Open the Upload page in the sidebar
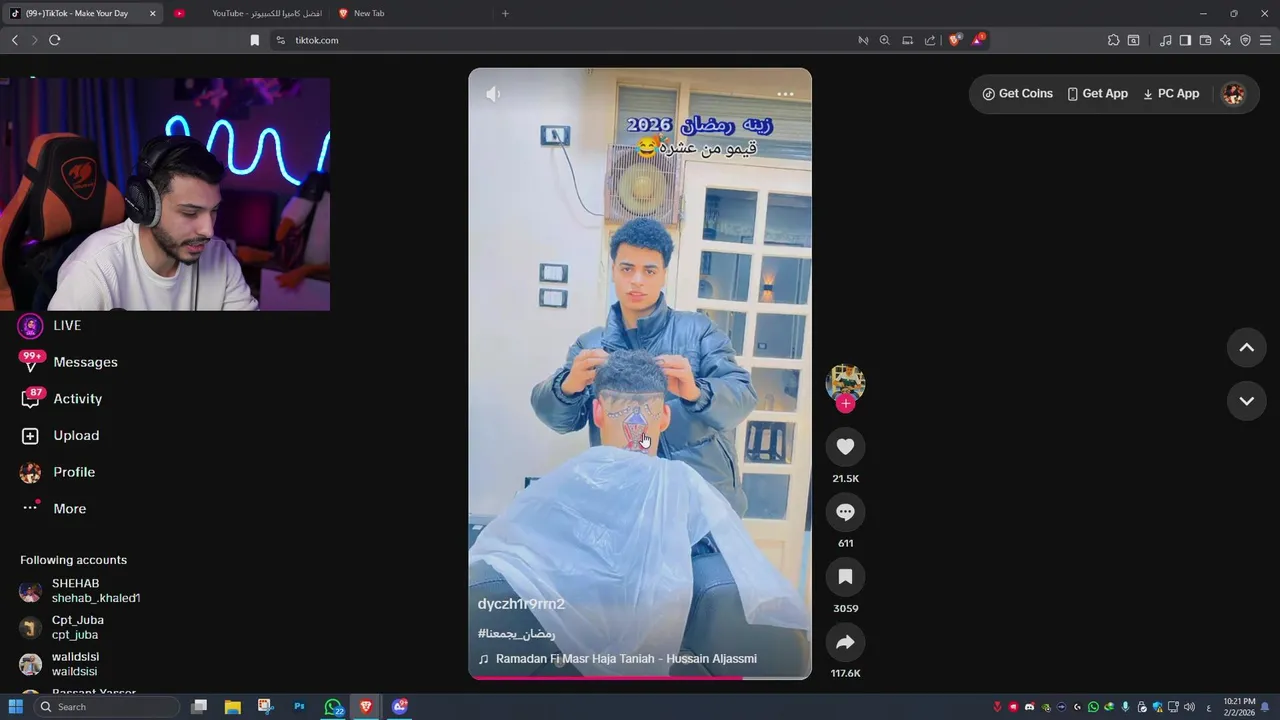The height and width of the screenshot is (720, 1280). click(x=60, y=436)
